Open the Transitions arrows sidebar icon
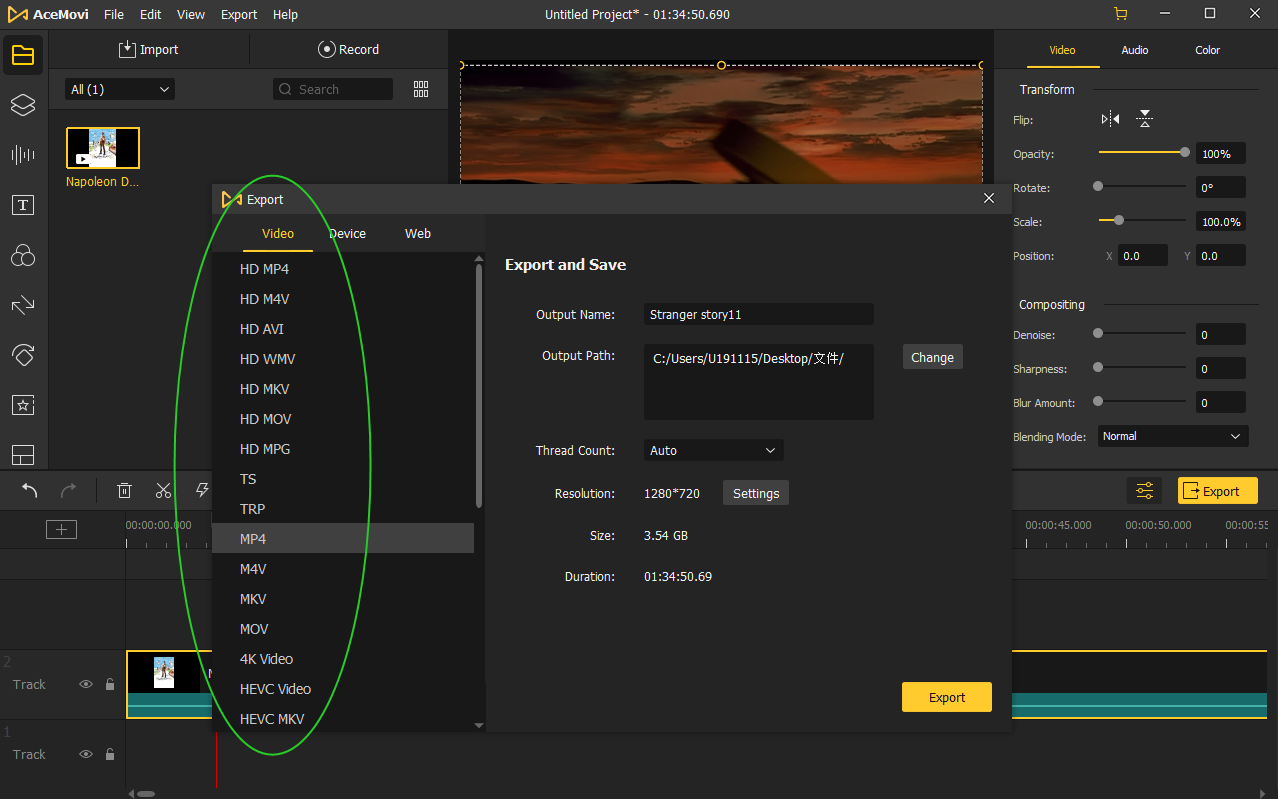Viewport: 1278px width, 799px height. coord(23,305)
